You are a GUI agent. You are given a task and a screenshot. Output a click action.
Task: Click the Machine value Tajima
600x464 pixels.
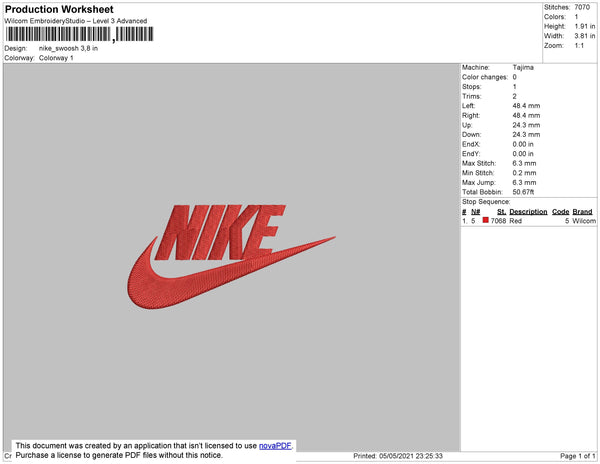[x=523, y=67]
